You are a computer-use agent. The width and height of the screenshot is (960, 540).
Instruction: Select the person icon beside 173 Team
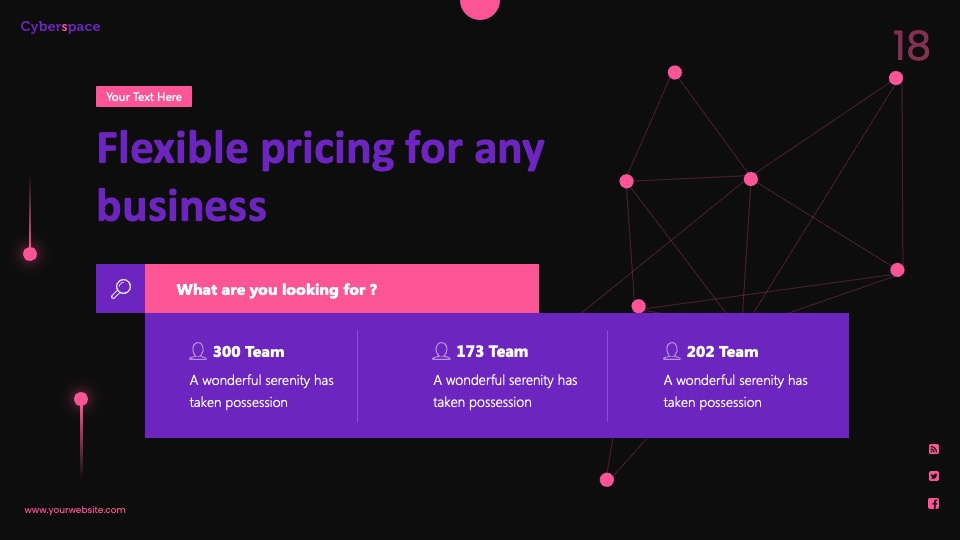441,351
